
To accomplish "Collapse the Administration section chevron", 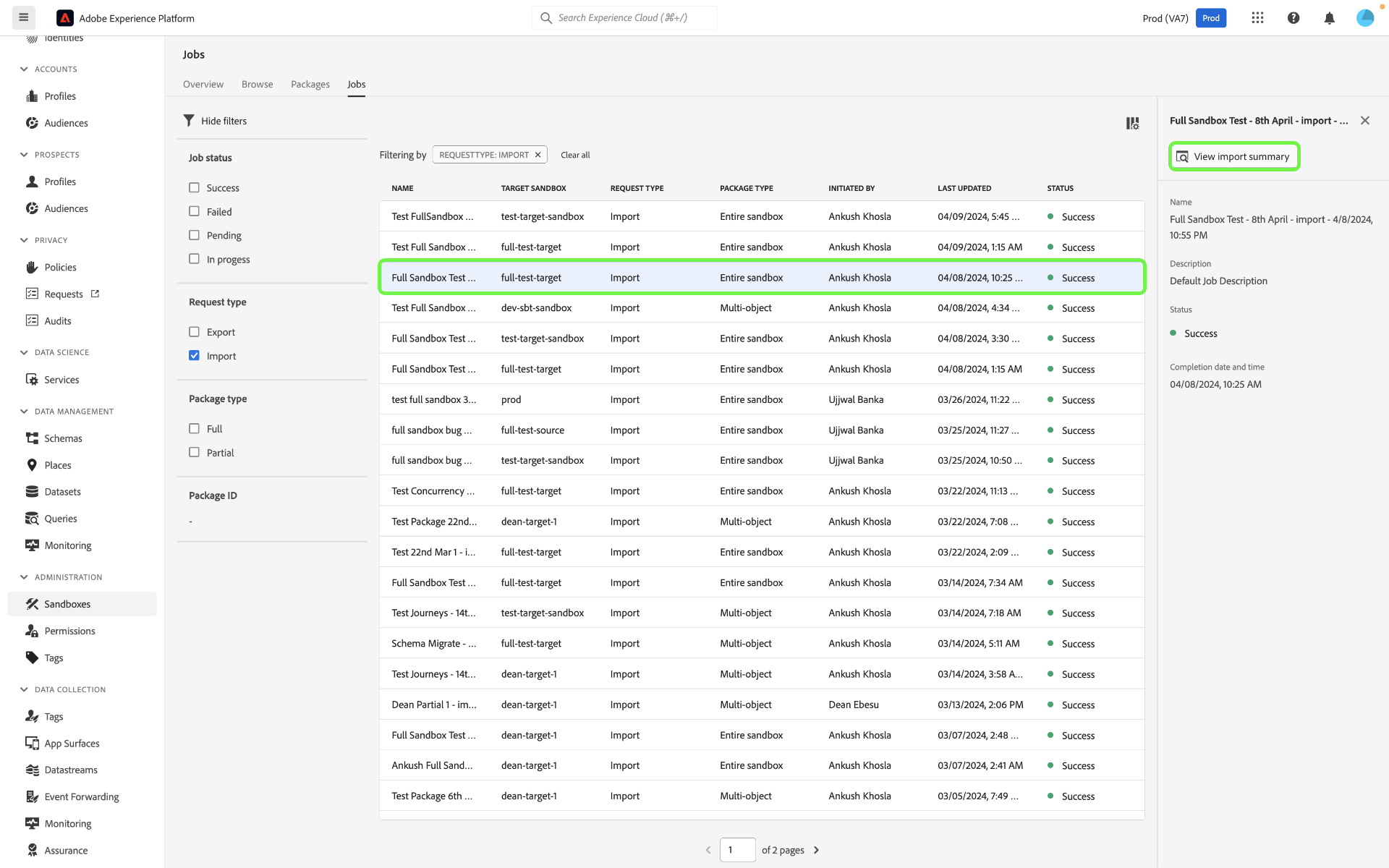I will point(24,577).
